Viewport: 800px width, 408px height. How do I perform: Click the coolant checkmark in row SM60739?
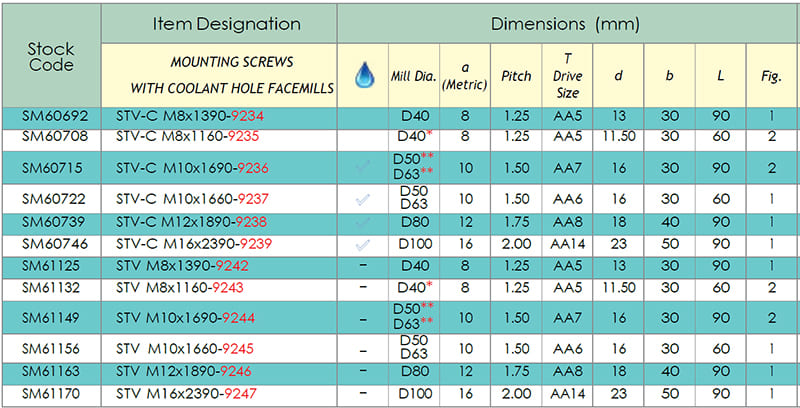[362, 223]
